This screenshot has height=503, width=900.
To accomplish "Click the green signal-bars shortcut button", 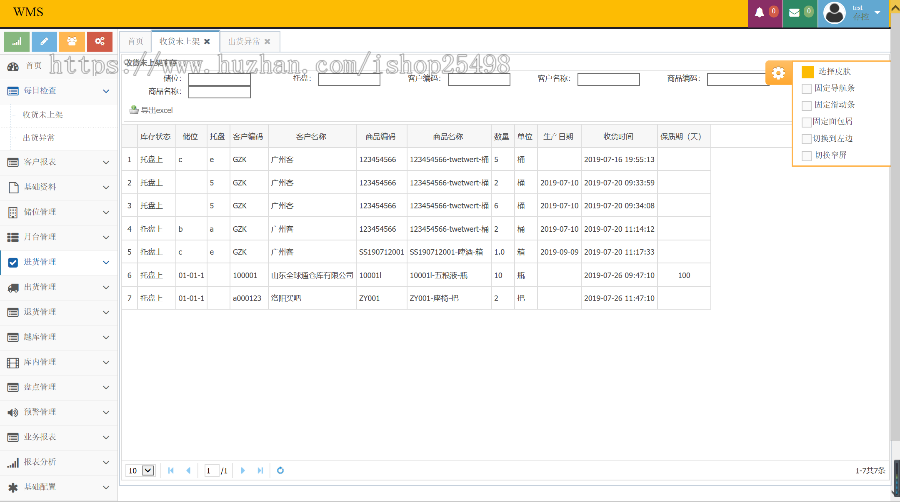I will tap(17, 41).
